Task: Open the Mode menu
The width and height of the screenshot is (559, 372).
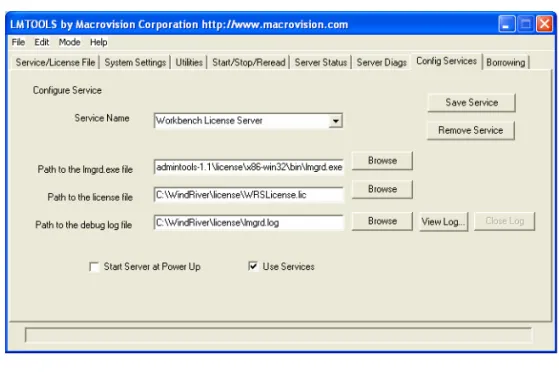Action: [69, 42]
